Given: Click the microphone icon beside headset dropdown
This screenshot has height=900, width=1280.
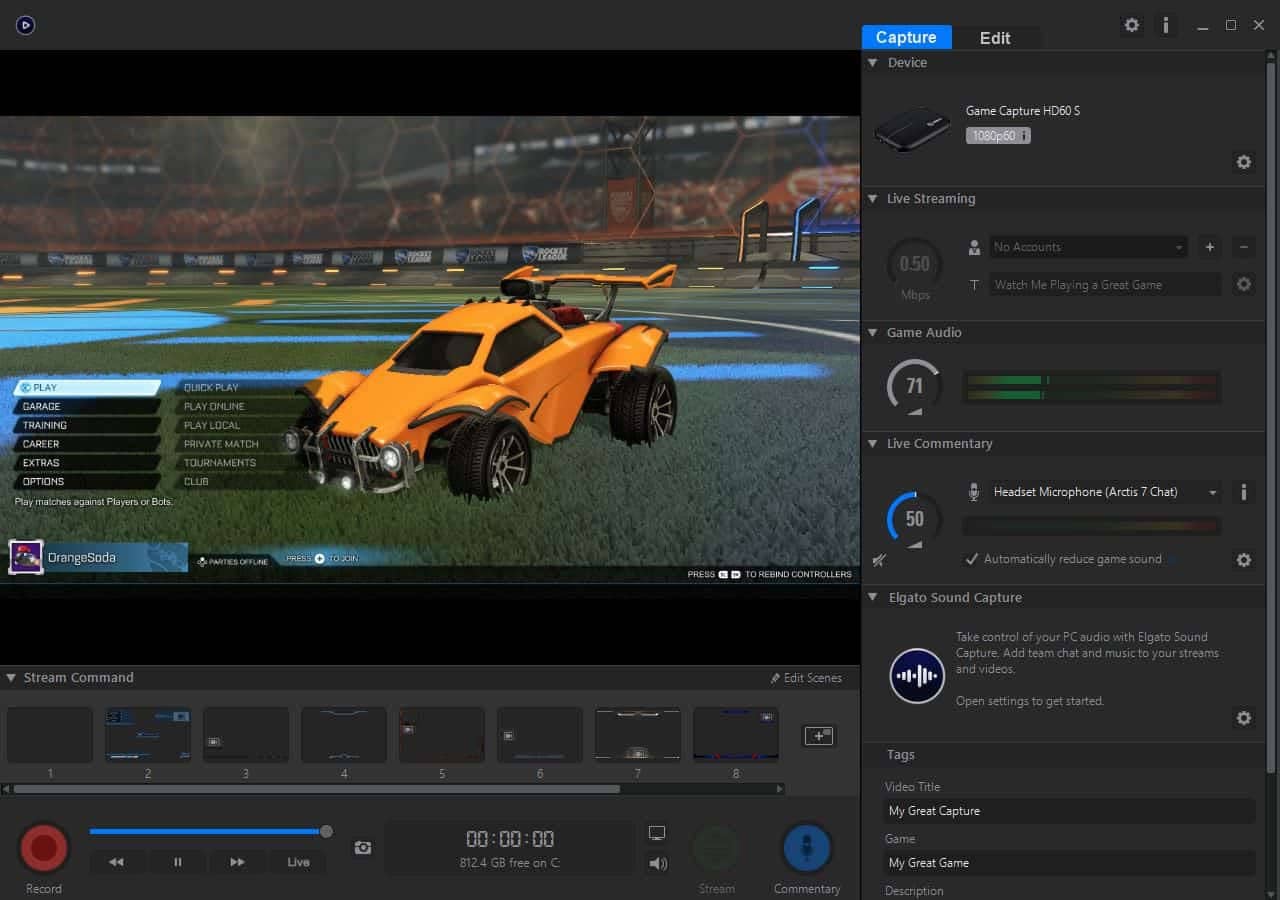Looking at the screenshot, I should click(974, 492).
